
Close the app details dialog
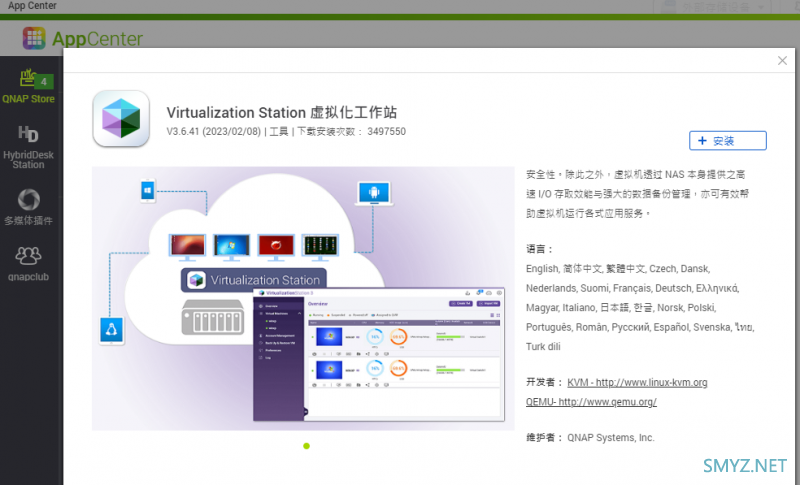click(782, 61)
